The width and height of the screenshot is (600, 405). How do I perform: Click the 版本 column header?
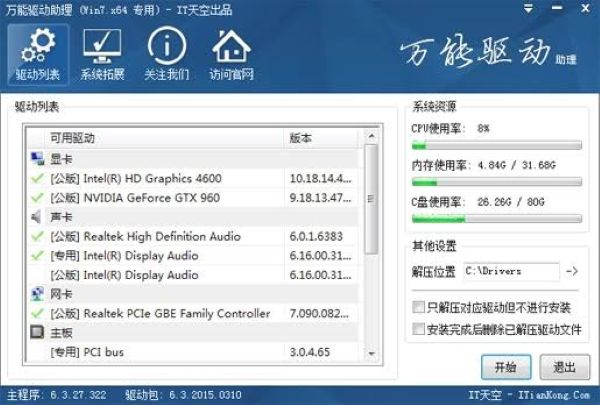321,138
